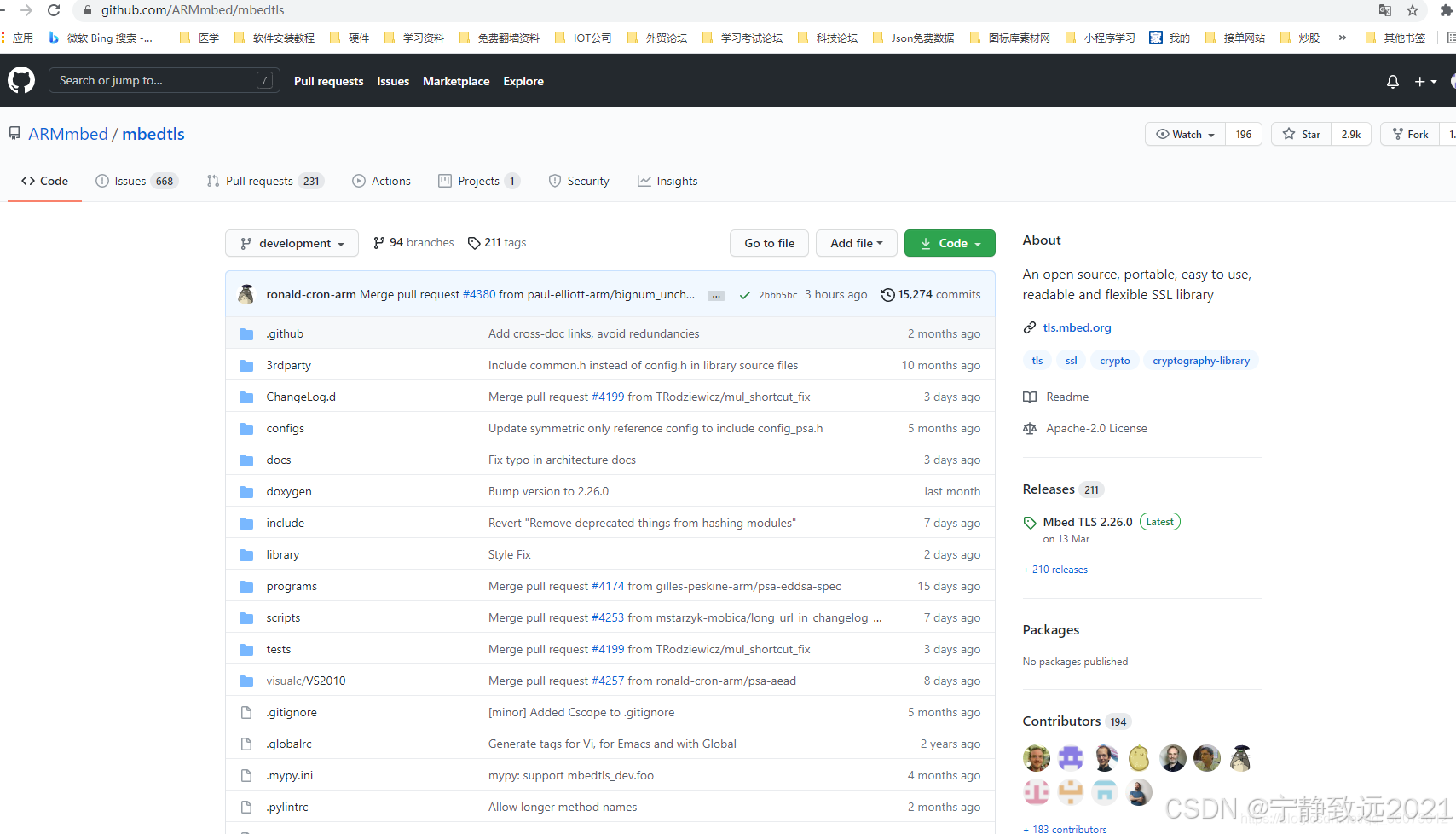This screenshot has height=834, width=1456.
Task: Open the Projects tab
Action: click(x=479, y=181)
